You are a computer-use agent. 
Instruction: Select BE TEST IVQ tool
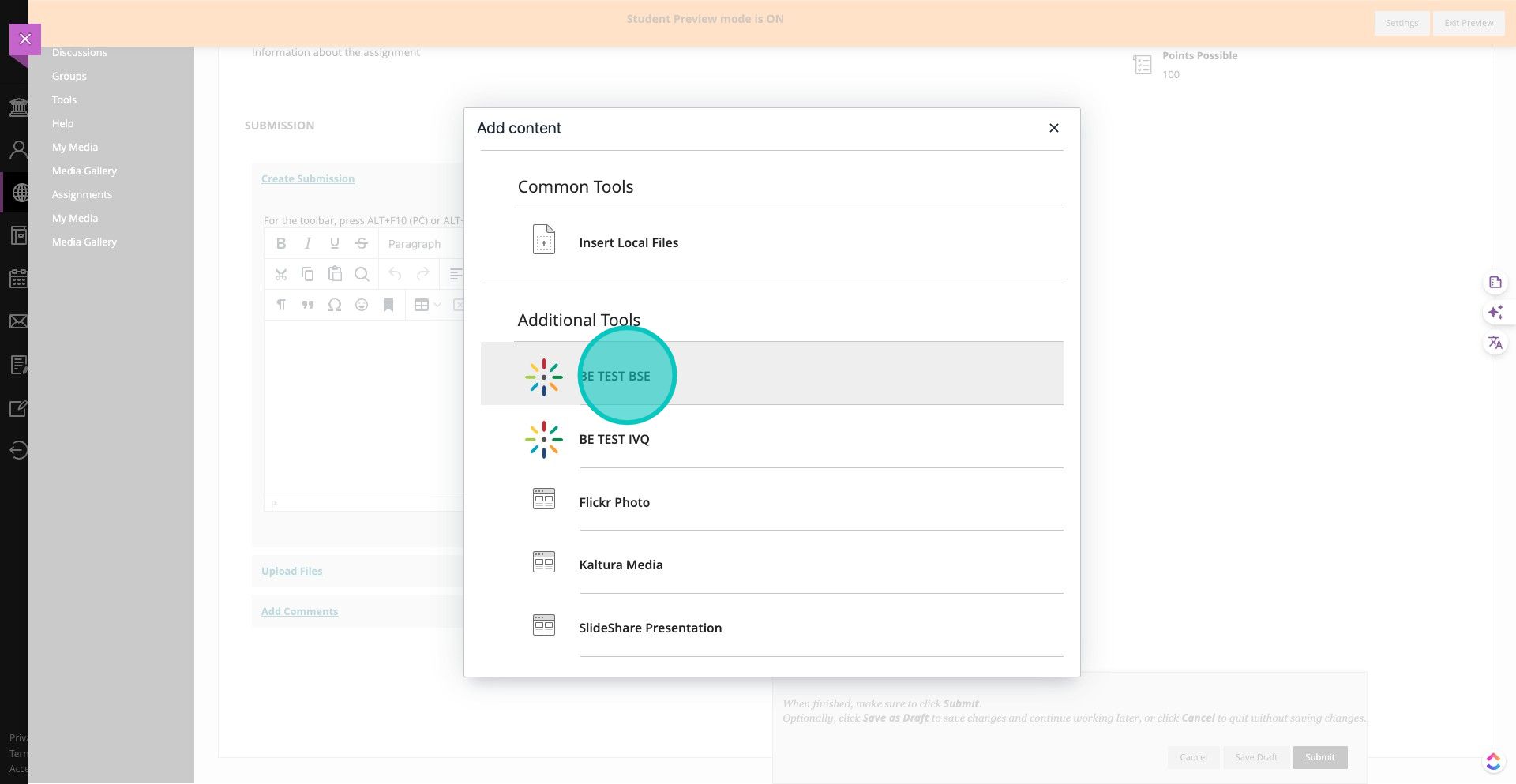[x=614, y=440]
